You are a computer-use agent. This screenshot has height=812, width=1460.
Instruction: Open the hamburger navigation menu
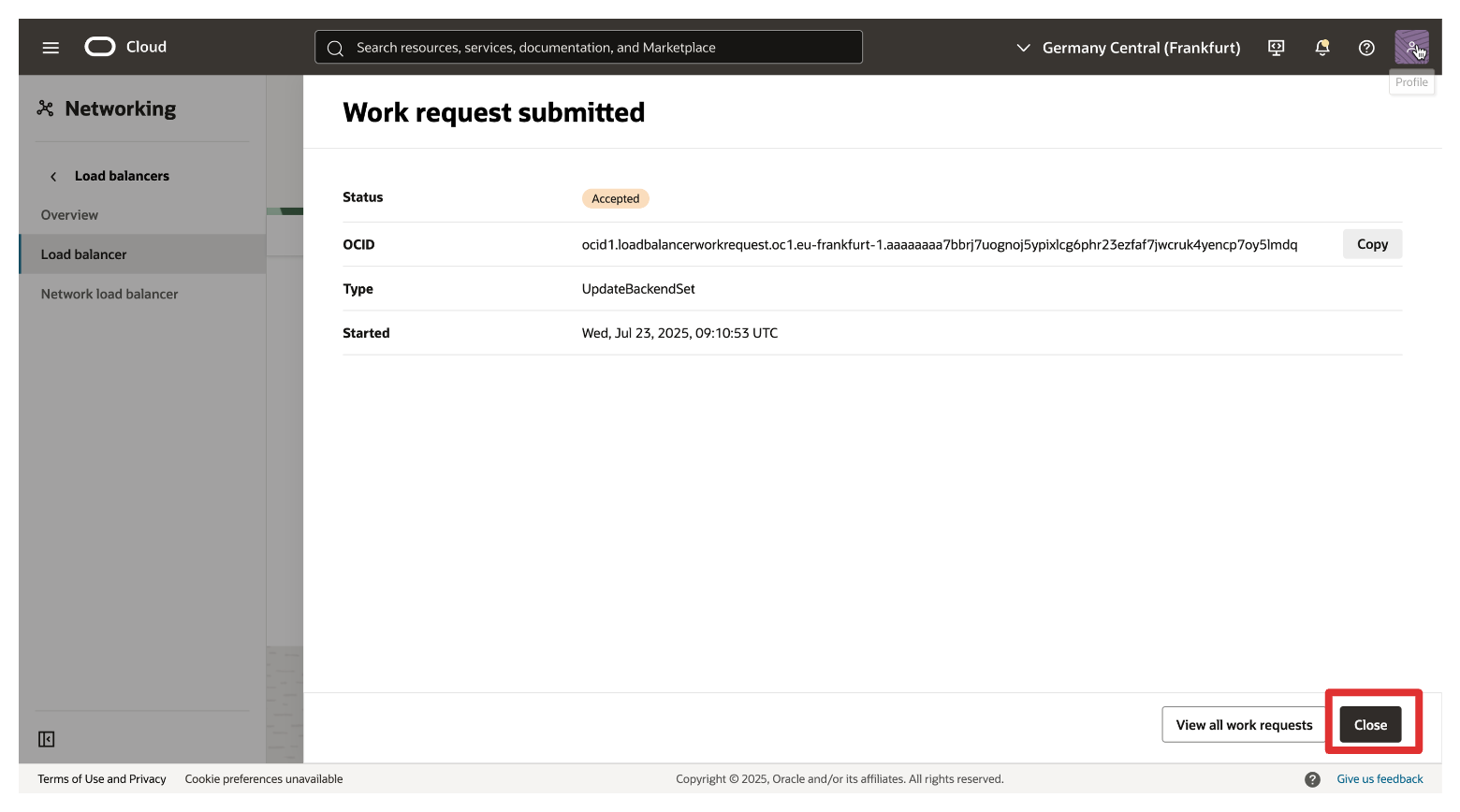click(51, 48)
